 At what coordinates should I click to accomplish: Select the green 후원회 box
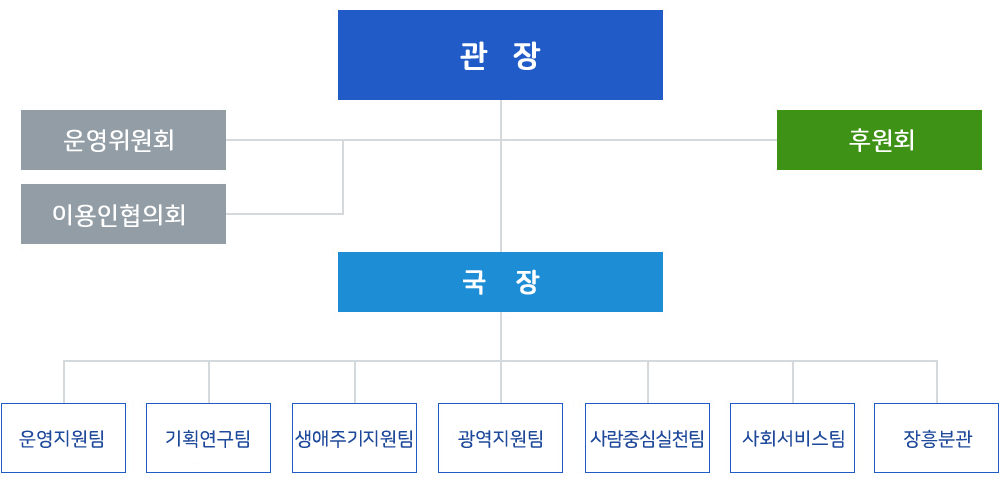click(879, 140)
